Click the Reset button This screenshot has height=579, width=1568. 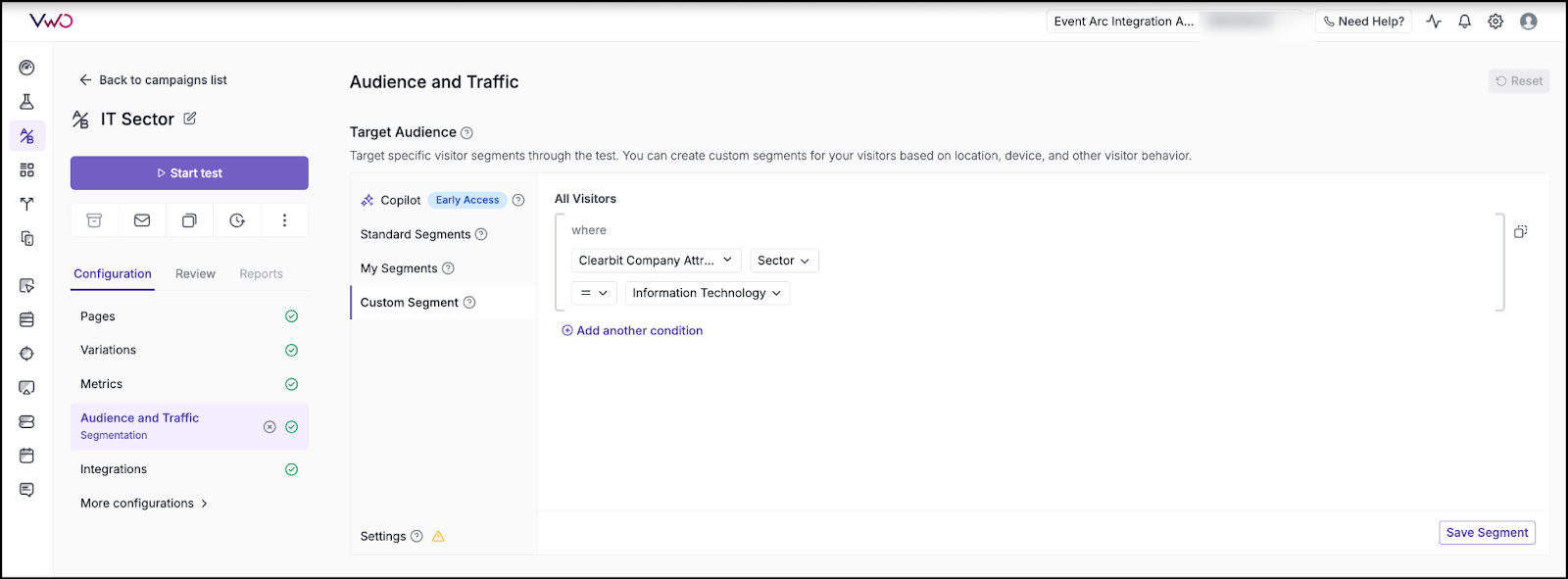coord(1519,81)
